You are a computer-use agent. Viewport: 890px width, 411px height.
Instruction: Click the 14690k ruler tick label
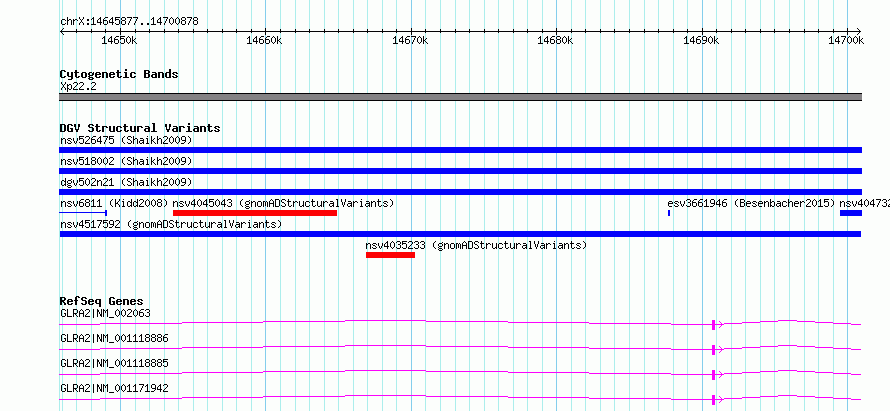[x=701, y=40]
